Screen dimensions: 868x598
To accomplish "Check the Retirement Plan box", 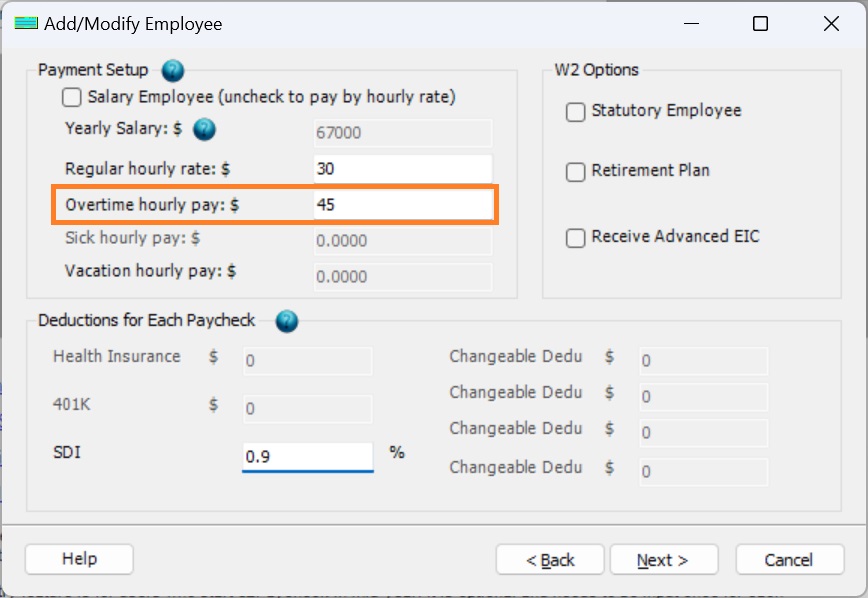I will [575, 172].
